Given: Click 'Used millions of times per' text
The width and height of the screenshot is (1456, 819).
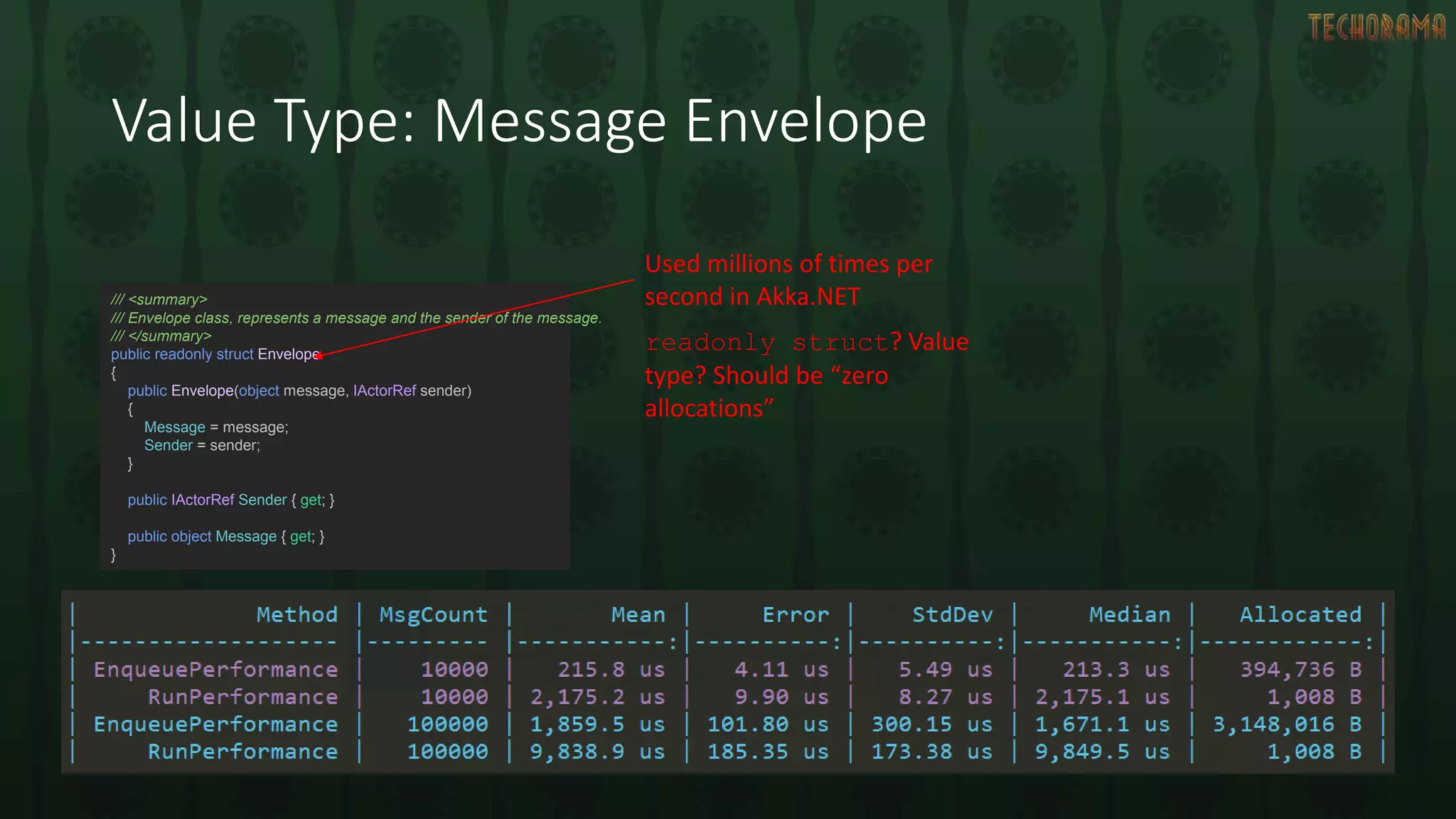Looking at the screenshot, I should point(788,264).
